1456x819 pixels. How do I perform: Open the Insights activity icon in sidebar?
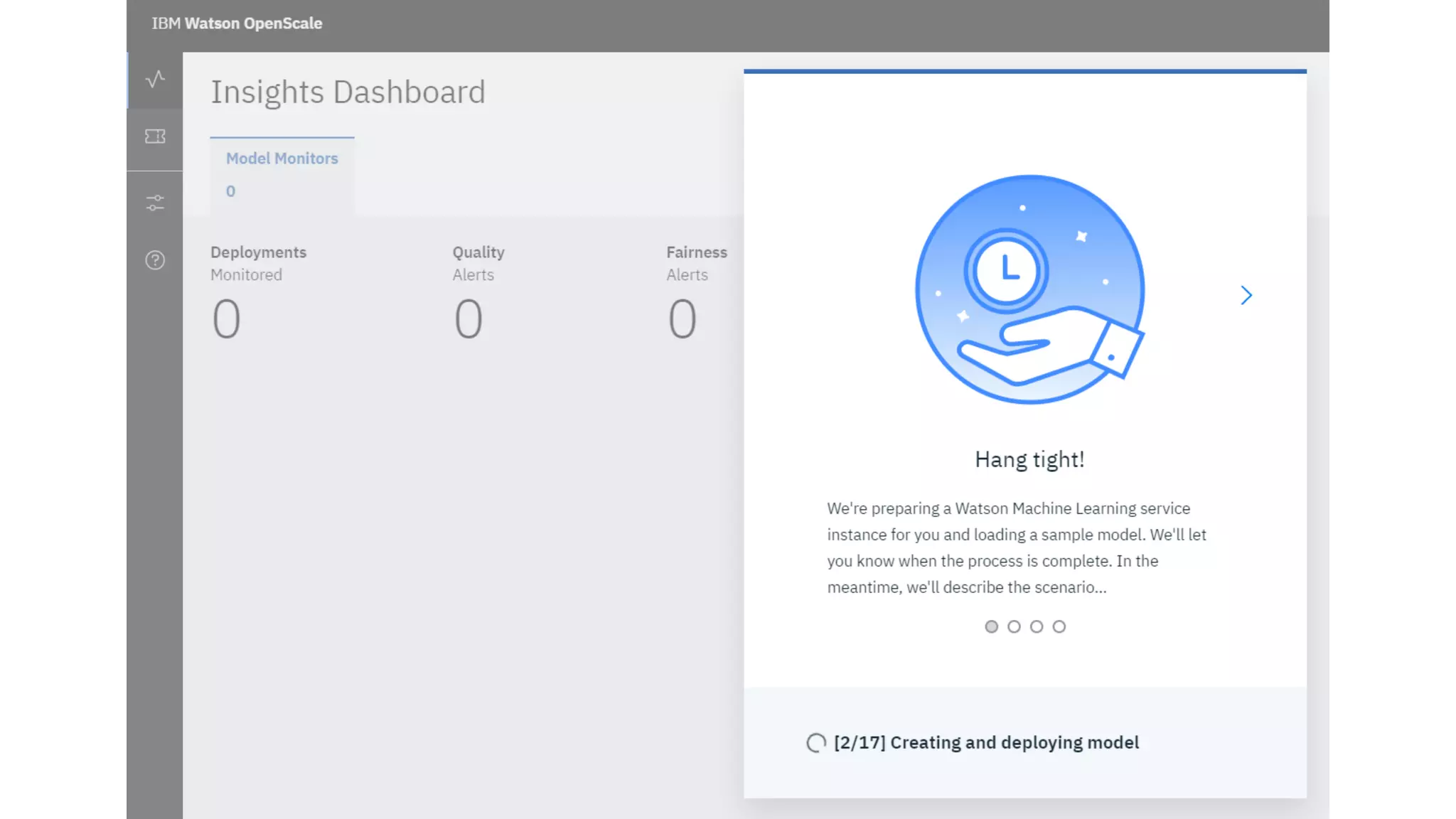coord(155,79)
